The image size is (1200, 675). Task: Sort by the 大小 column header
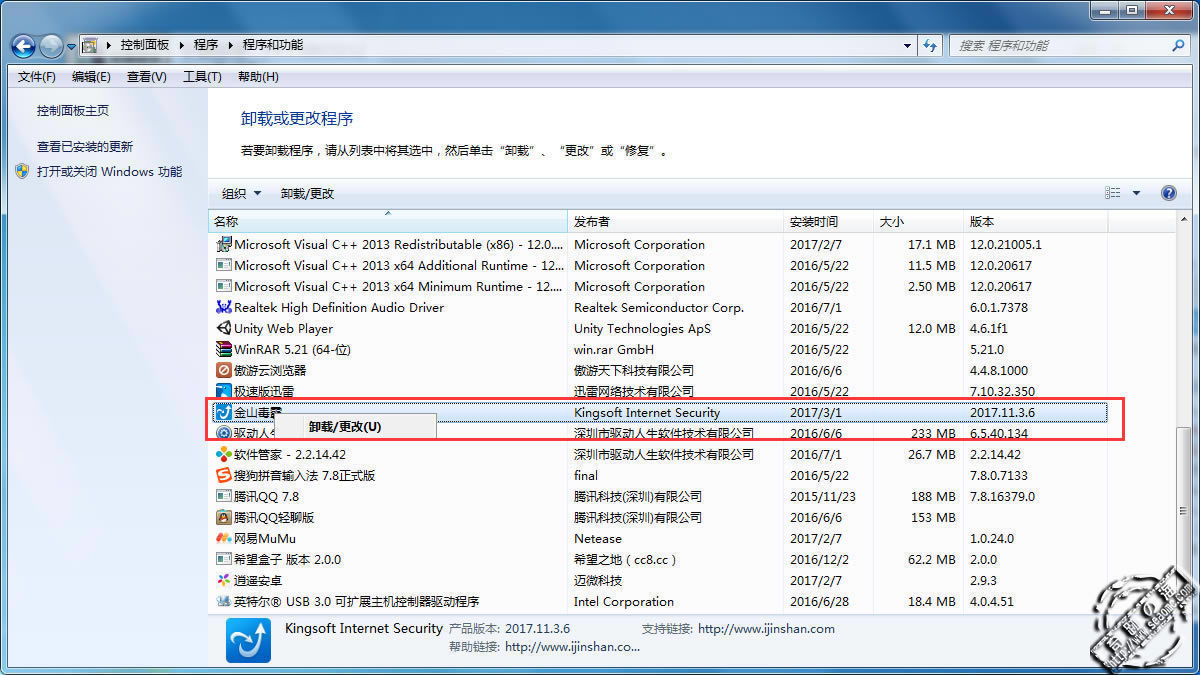[918, 221]
